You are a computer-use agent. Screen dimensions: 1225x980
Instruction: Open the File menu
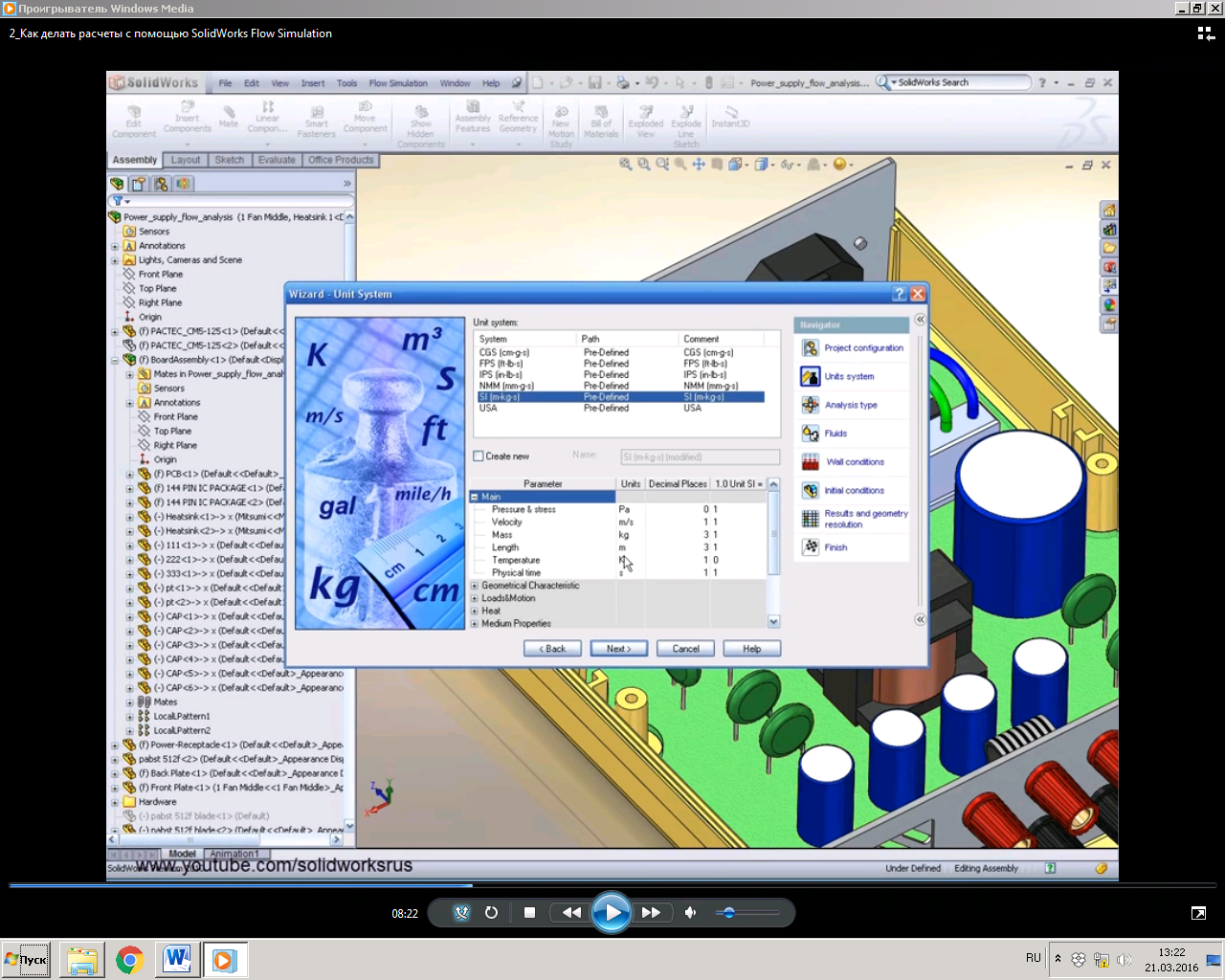[225, 83]
